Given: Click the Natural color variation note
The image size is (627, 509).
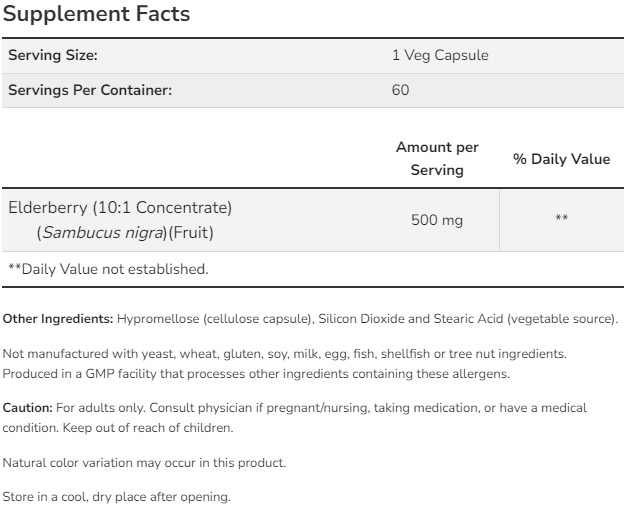Looking at the screenshot, I should (x=144, y=463).
